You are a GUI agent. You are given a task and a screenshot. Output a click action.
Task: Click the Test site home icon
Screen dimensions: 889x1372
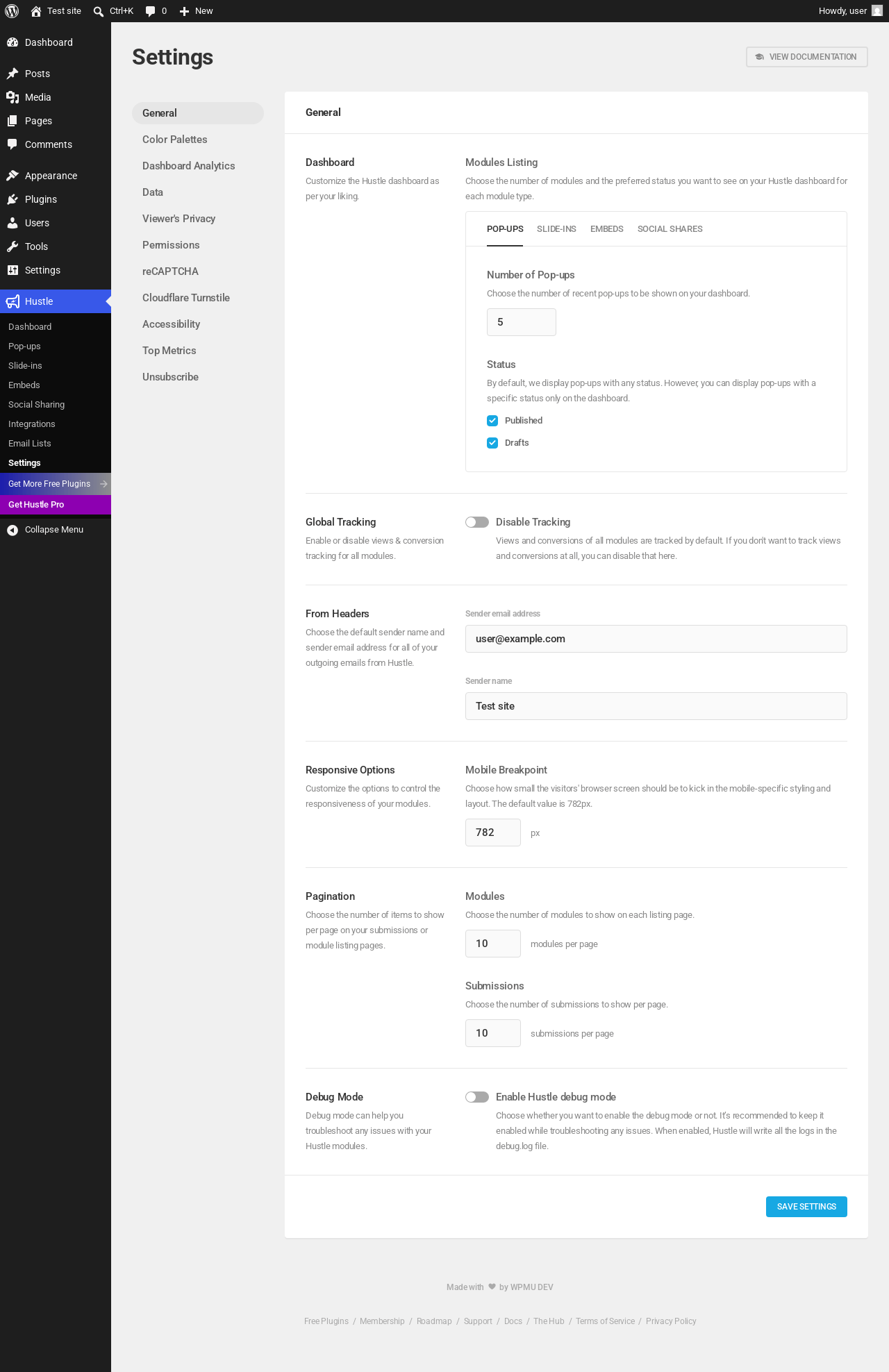(x=36, y=11)
